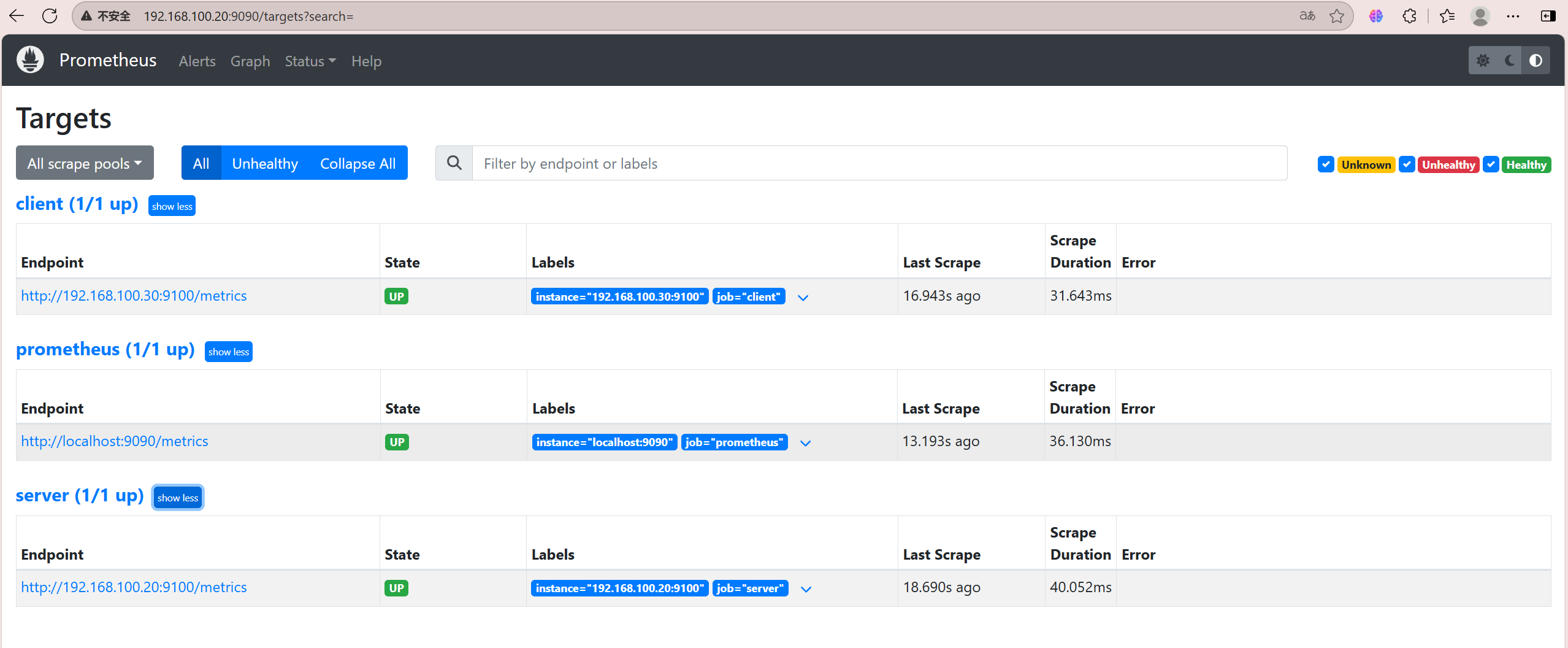Click the instance="192.168.100.20:9100" label

point(620,588)
